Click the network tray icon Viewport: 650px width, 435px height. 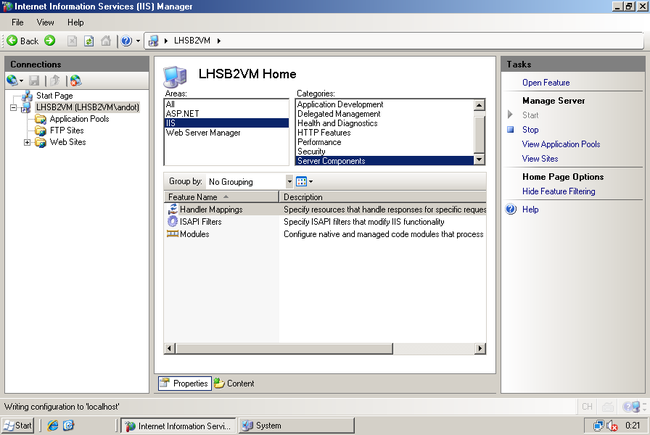(599, 426)
